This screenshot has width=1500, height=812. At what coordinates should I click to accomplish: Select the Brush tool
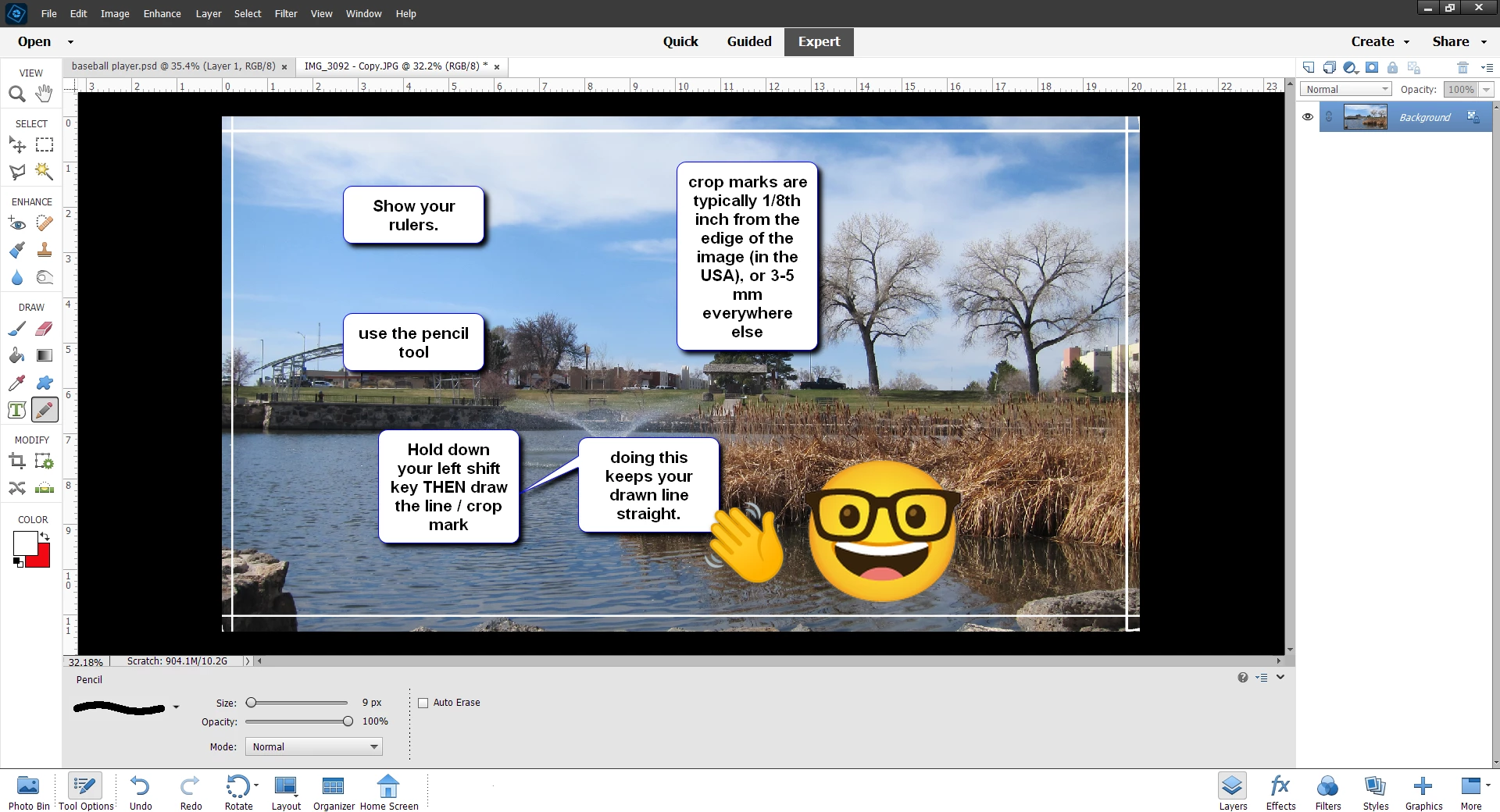17,329
